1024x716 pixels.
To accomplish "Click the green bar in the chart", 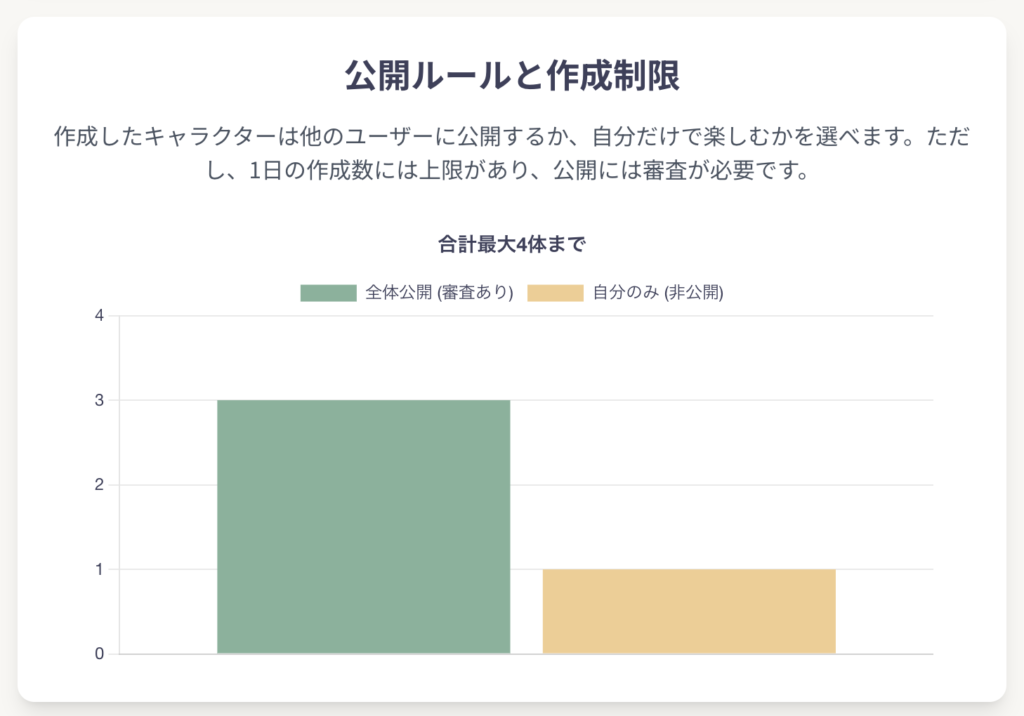I will click(x=364, y=527).
